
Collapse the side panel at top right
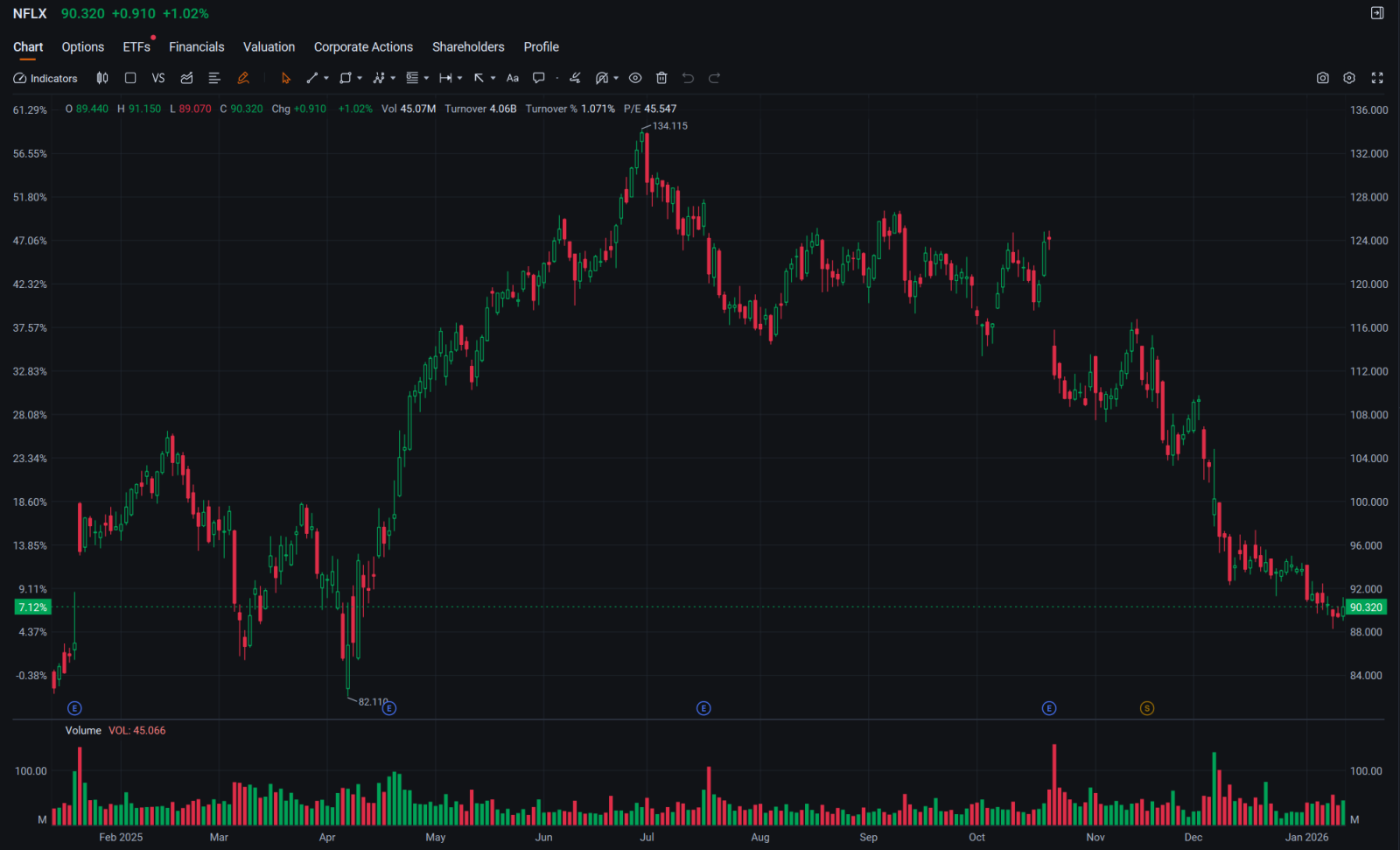(x=1377, y=13)
